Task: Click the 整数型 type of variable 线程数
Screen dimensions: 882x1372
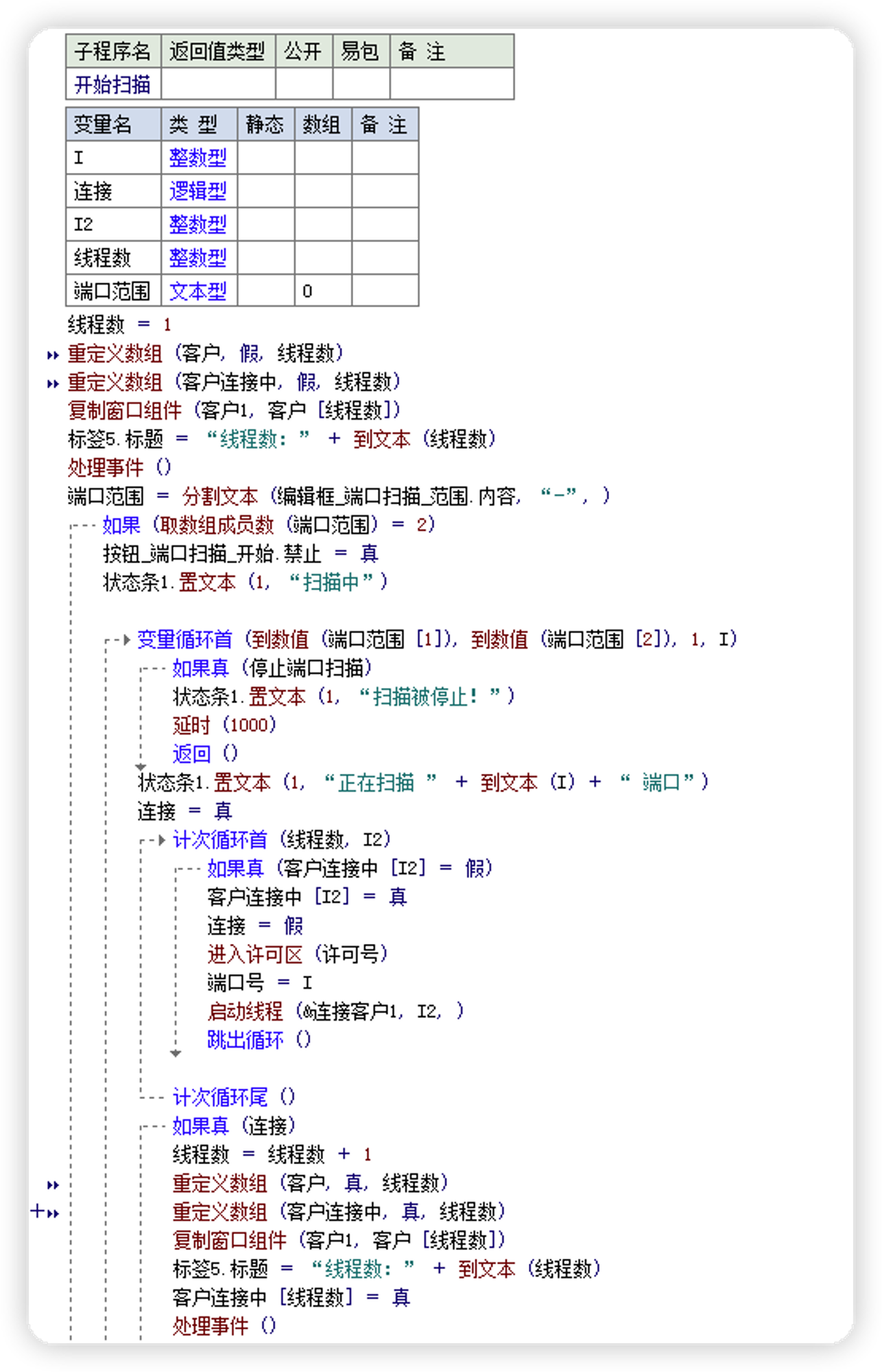Action: 198,258
